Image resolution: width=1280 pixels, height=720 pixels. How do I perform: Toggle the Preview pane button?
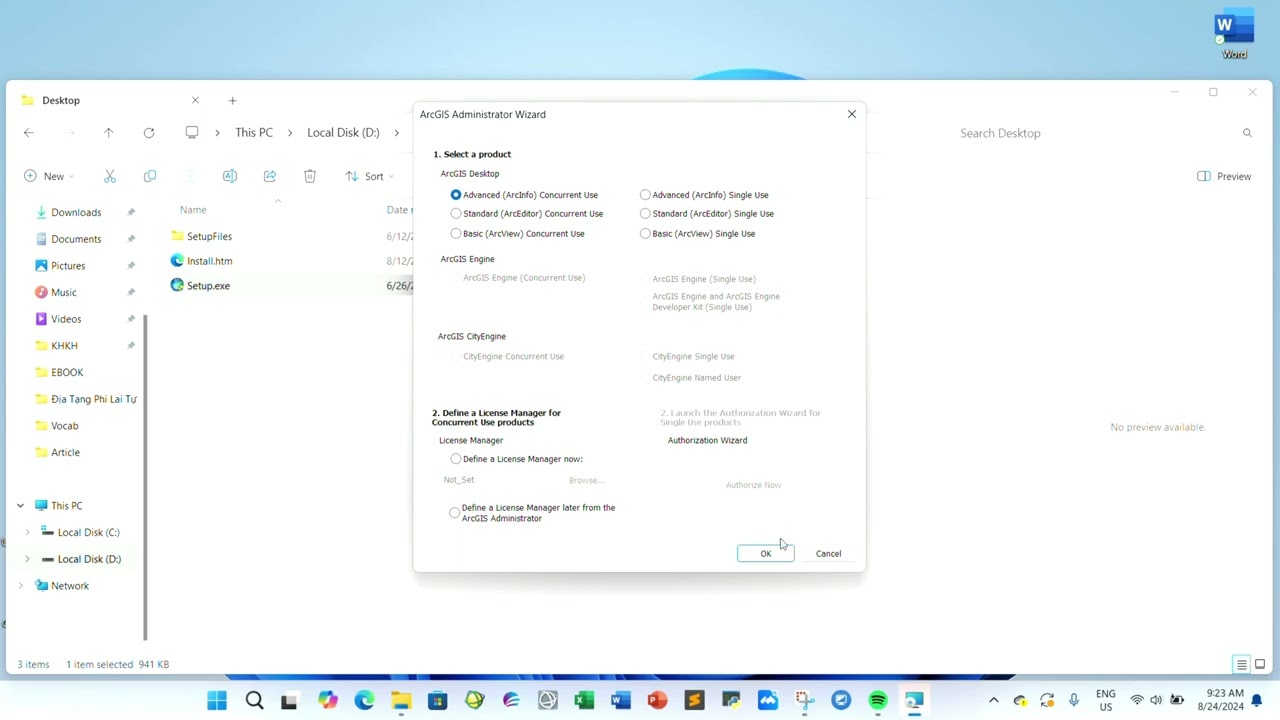tap(1224, 176)
